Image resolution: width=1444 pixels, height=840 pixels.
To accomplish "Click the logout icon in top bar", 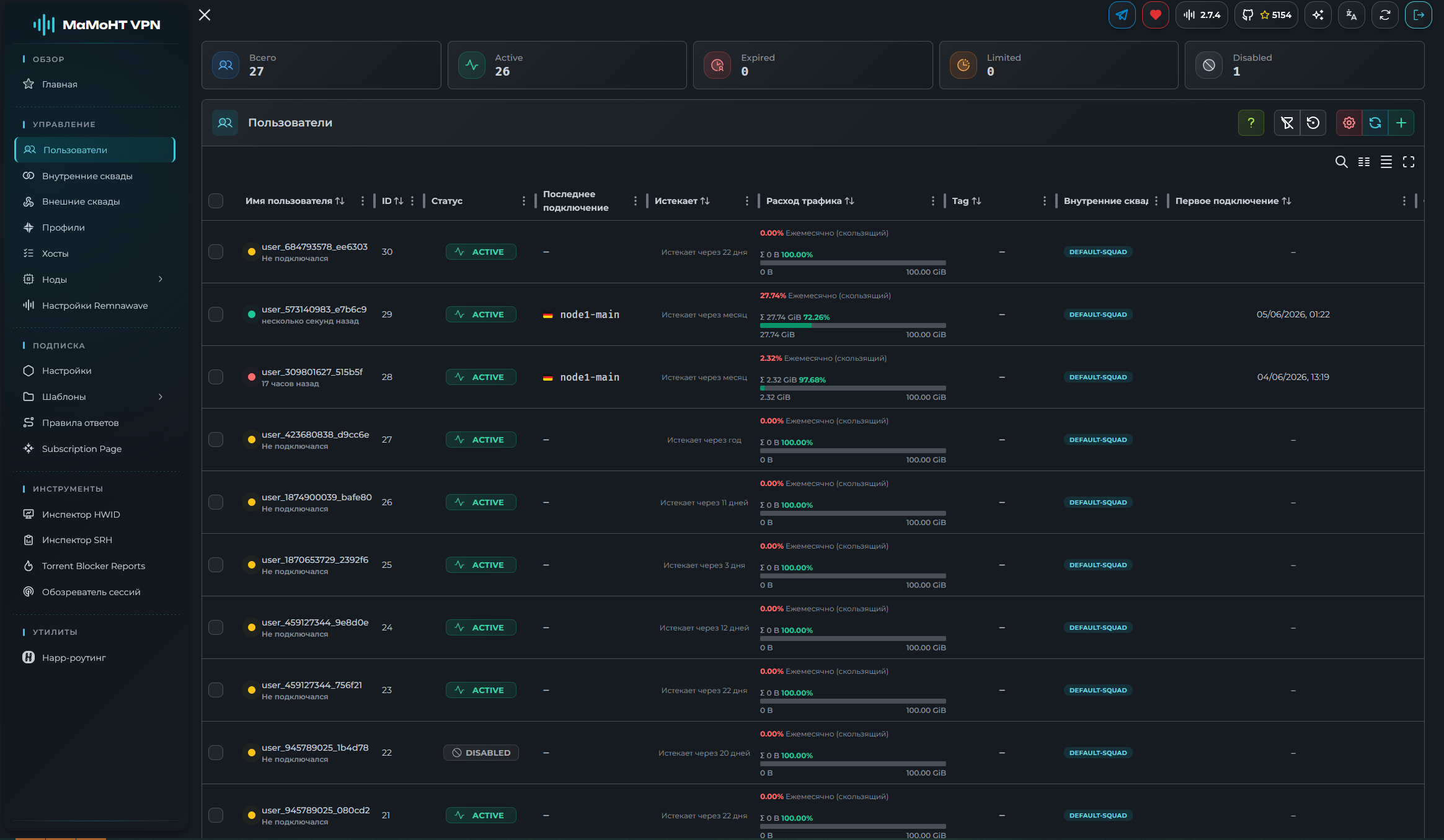I will [1418, 15].
